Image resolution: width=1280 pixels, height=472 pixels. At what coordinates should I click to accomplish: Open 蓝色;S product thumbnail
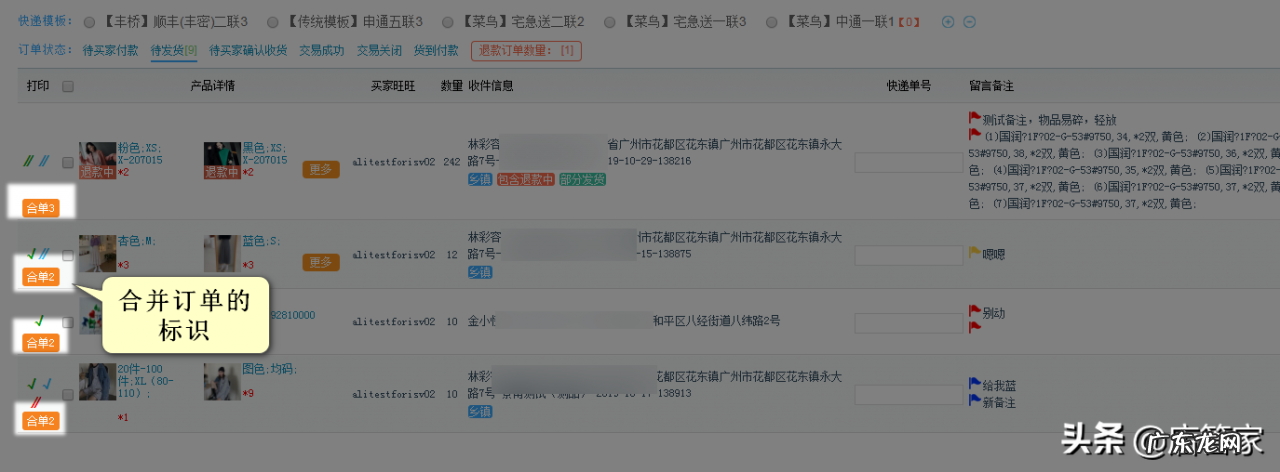pos(222,254)
